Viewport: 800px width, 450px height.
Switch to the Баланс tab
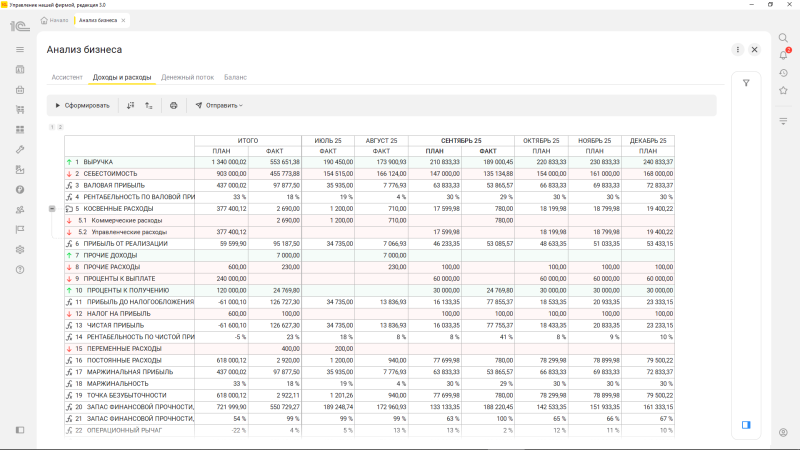(235, 76)
